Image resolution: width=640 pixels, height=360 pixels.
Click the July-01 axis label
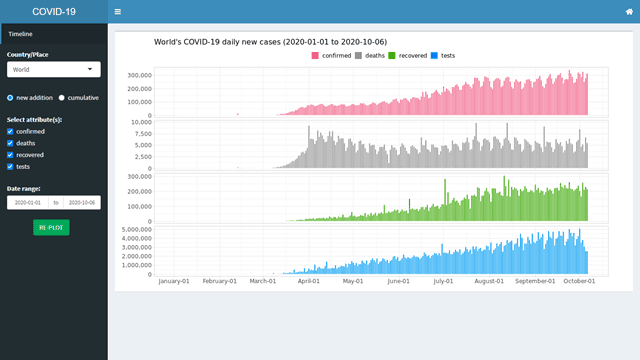pos(443,281)
